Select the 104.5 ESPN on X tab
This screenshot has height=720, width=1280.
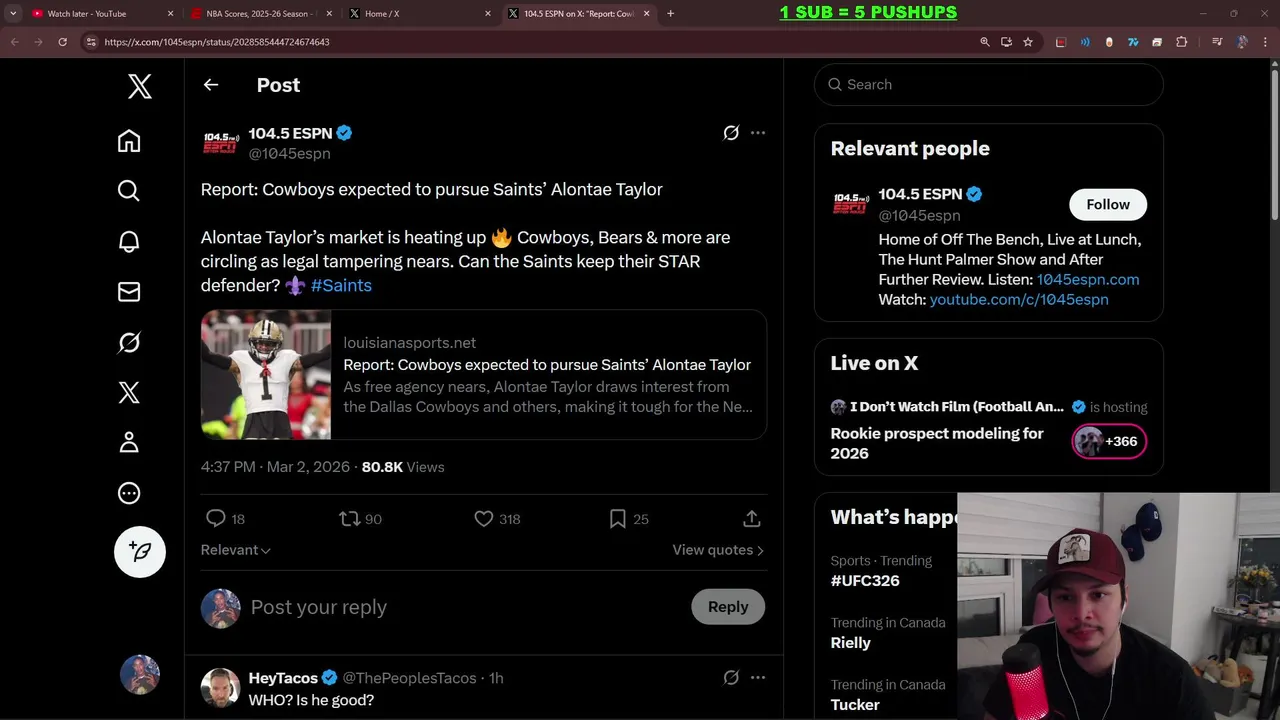578,14
